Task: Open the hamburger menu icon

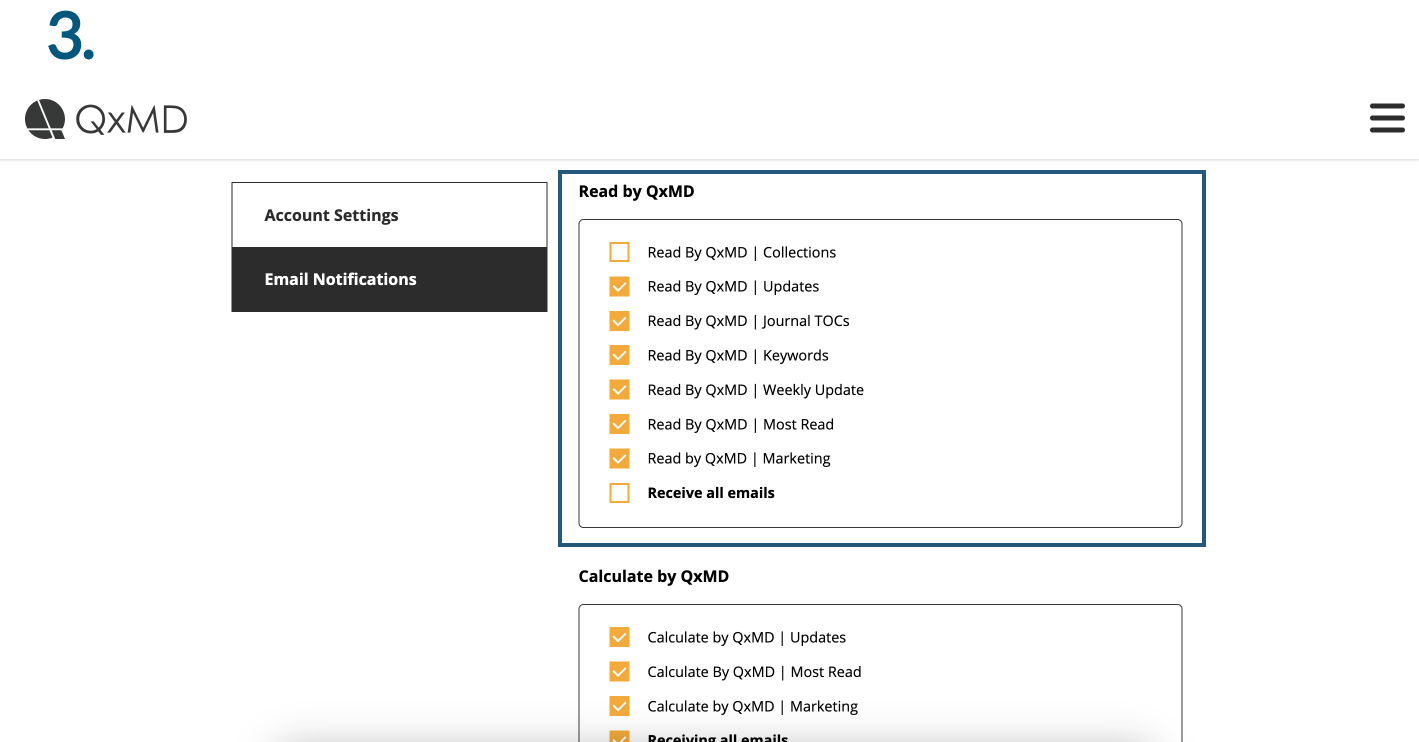Action: tap(1387, 118)
